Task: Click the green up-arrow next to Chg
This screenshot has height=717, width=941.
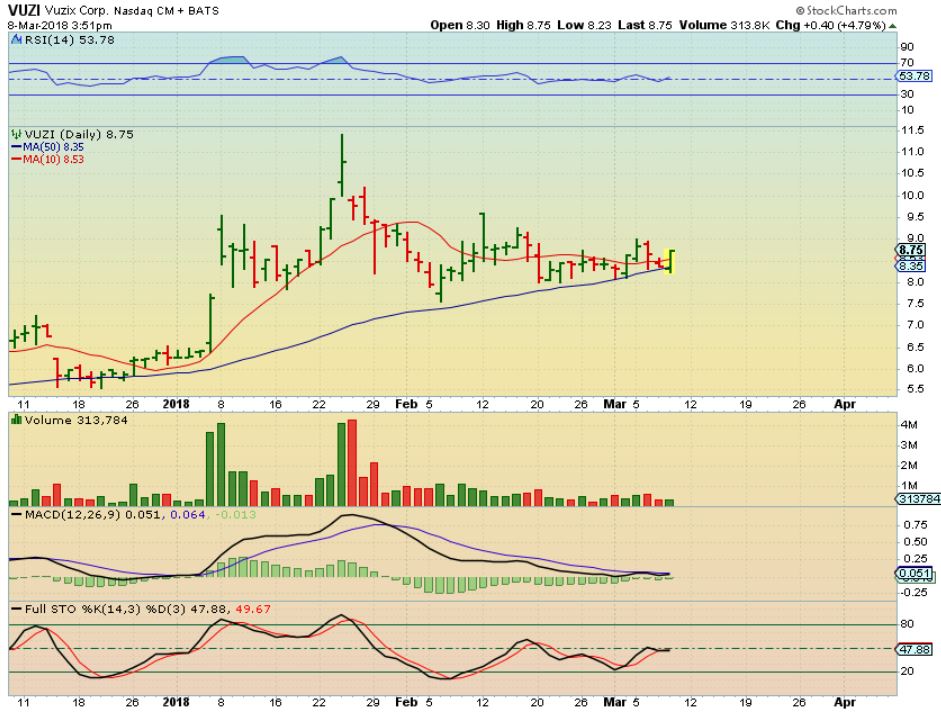Action: pyautogui.click(x=892, y=26)
